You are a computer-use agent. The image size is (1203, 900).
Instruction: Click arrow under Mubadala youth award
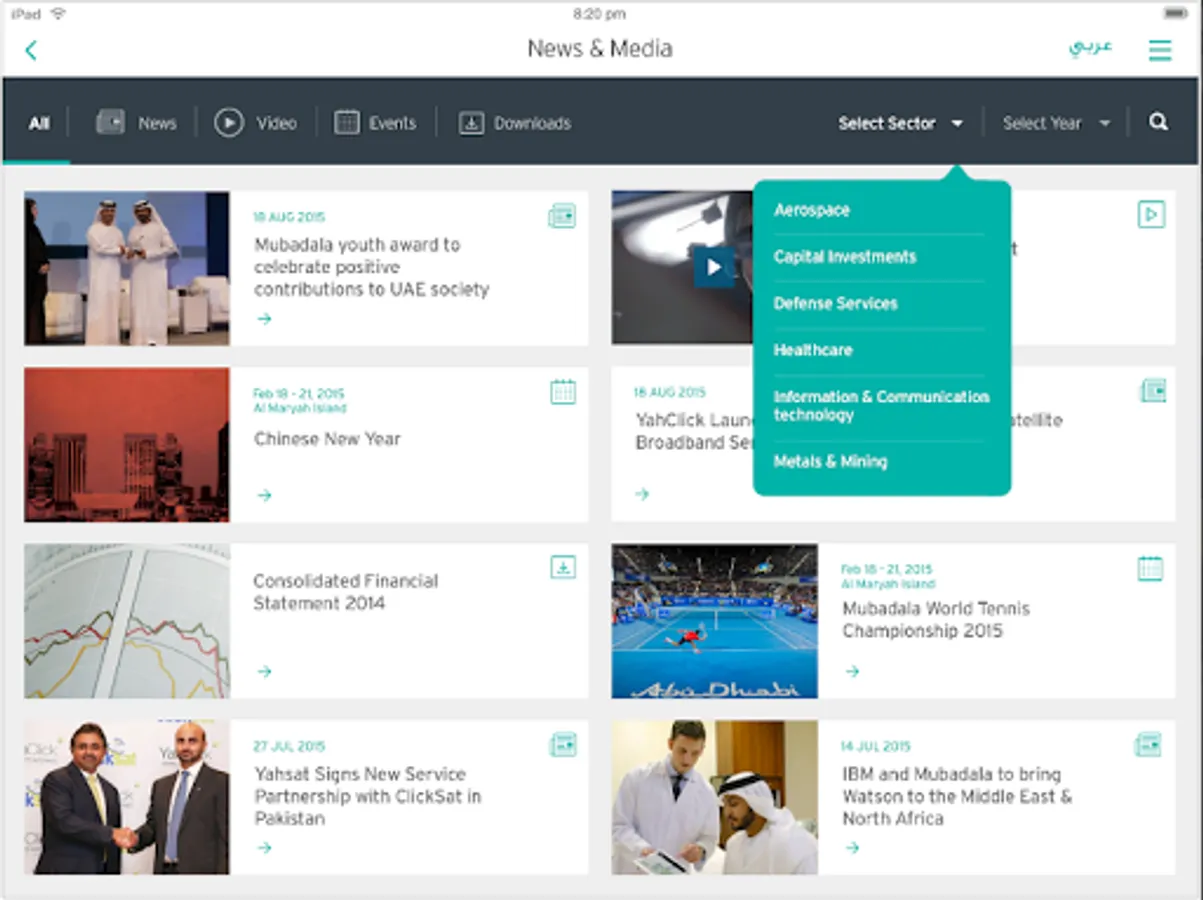tap(264, 319)
